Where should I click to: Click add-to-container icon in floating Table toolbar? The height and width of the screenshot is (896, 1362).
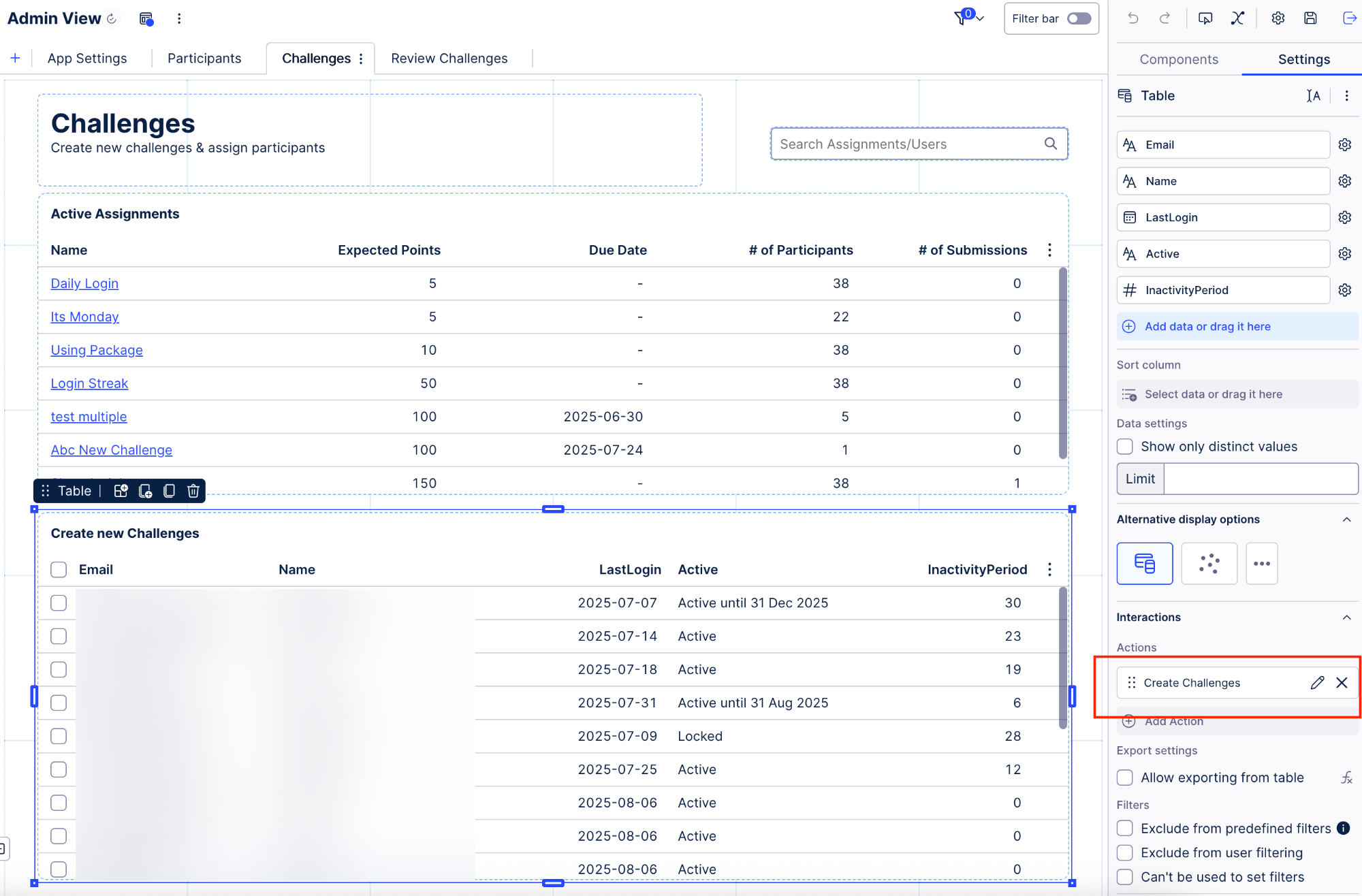coord(121,491)
